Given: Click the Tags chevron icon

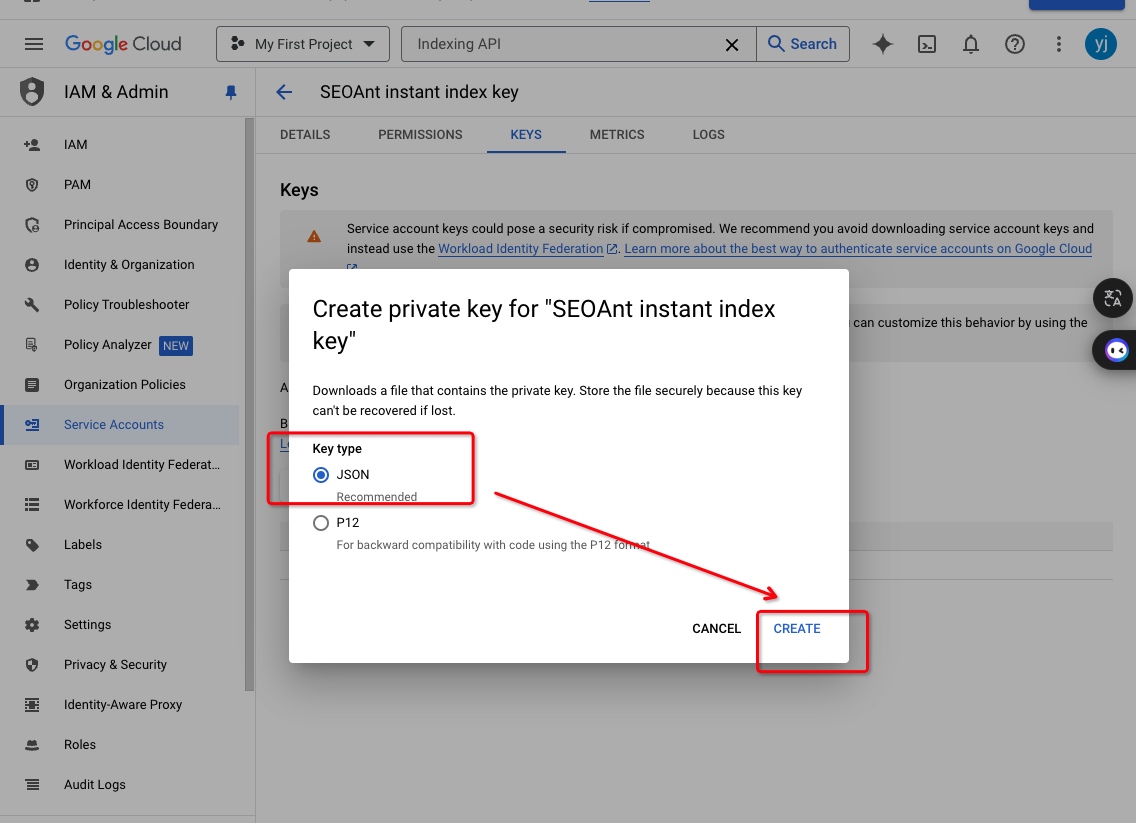Looking at the screenshot, I should (32, 585).
